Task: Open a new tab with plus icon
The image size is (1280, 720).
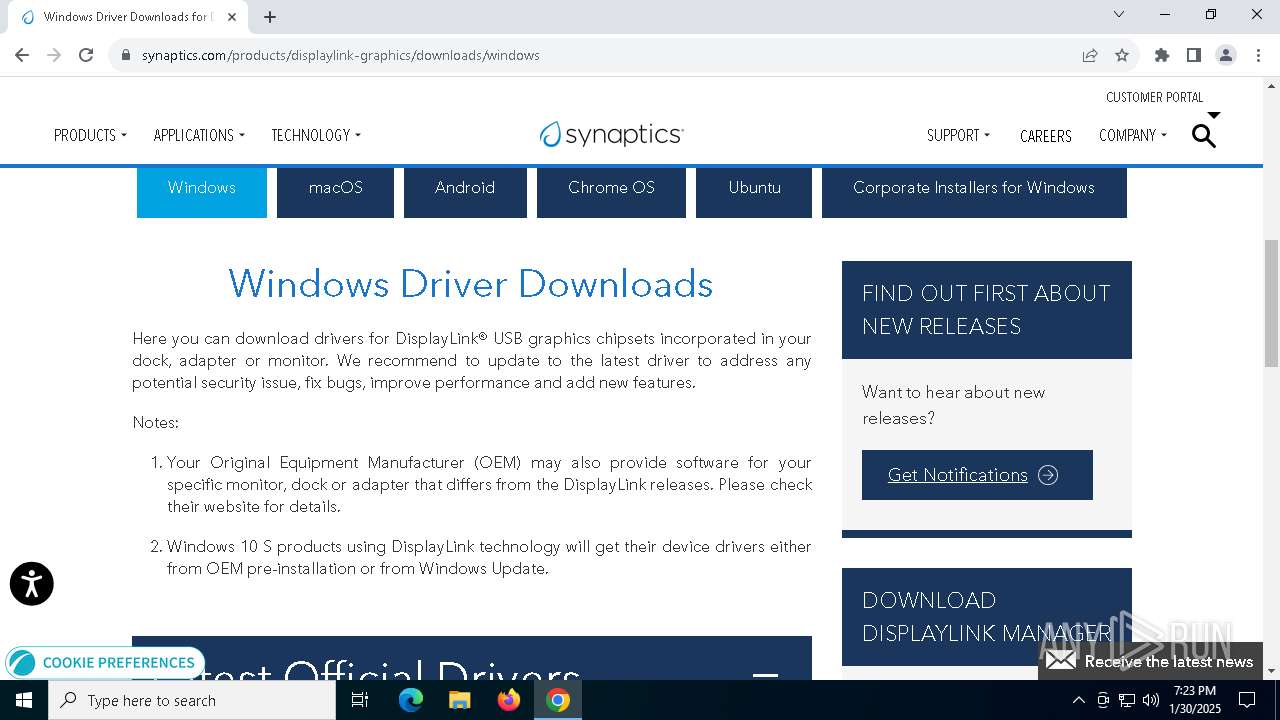Action: [270, 16]
